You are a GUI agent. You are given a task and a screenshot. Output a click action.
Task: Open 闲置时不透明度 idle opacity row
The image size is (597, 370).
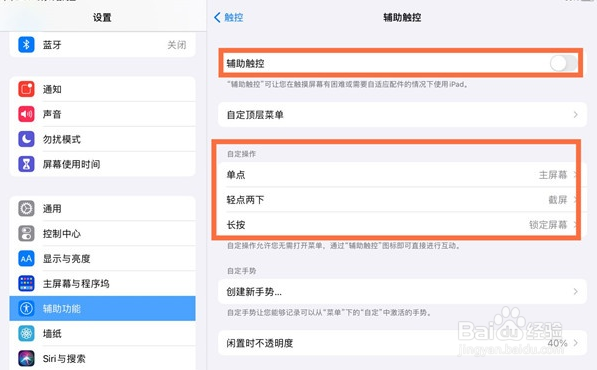click(402, 343)
